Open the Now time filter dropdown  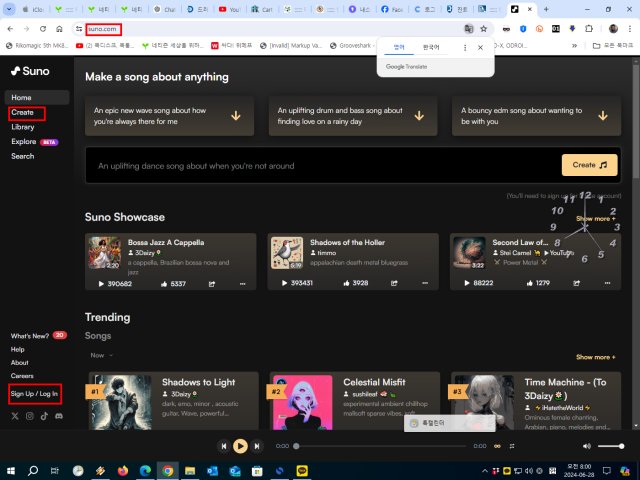(x=101, y=356)
